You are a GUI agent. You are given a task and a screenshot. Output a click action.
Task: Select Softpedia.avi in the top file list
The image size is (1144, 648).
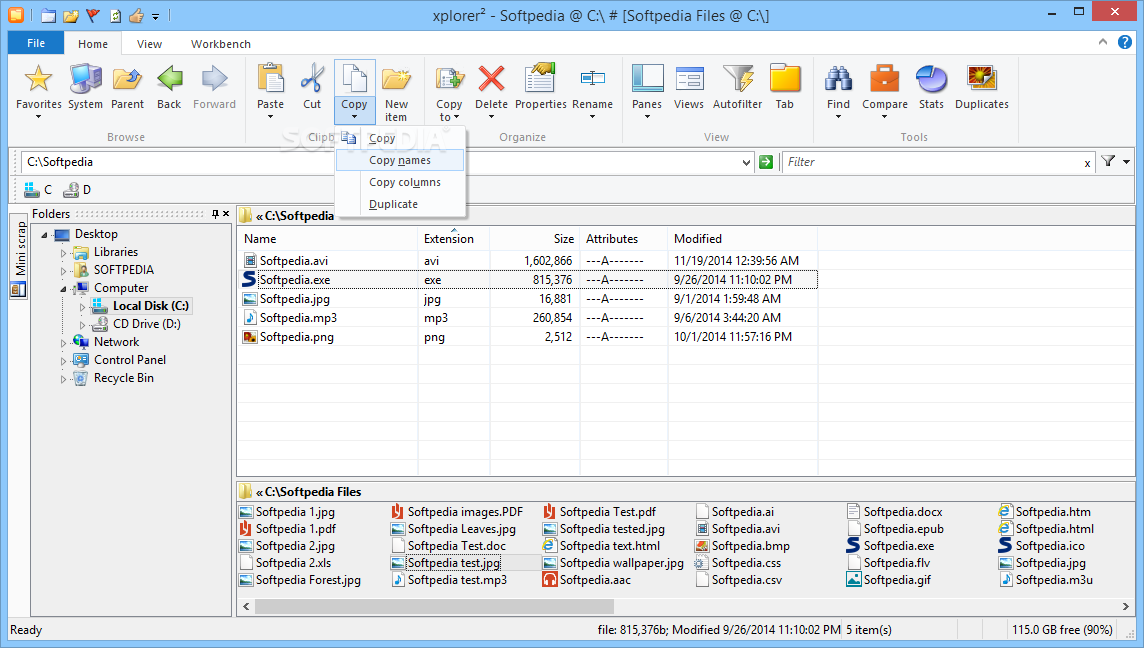pos(294,261)
